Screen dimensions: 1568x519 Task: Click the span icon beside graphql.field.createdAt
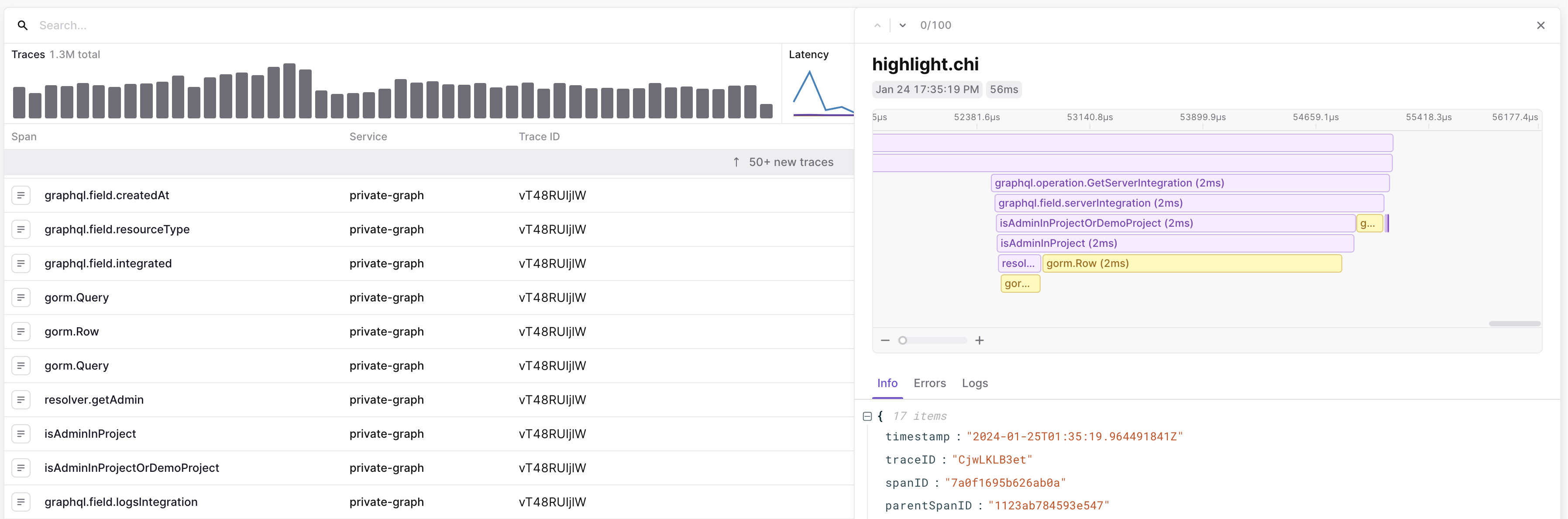21,195
